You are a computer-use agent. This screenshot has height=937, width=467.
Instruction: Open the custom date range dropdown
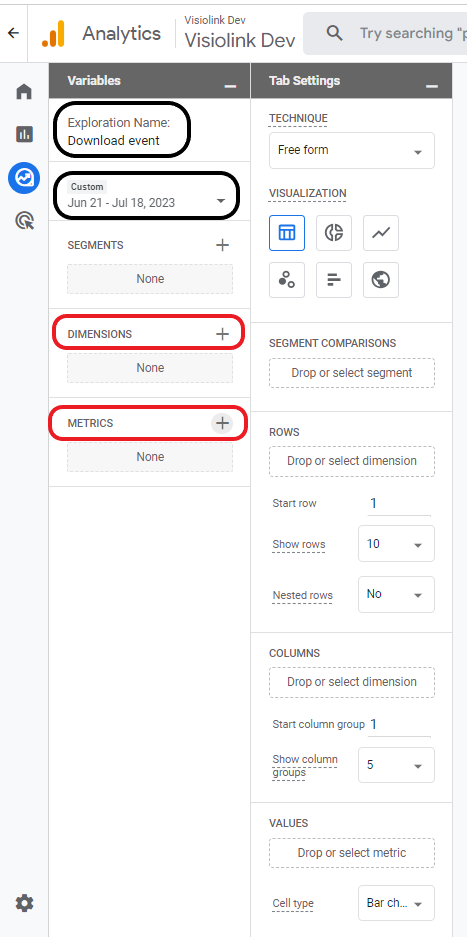coord(146,196)
